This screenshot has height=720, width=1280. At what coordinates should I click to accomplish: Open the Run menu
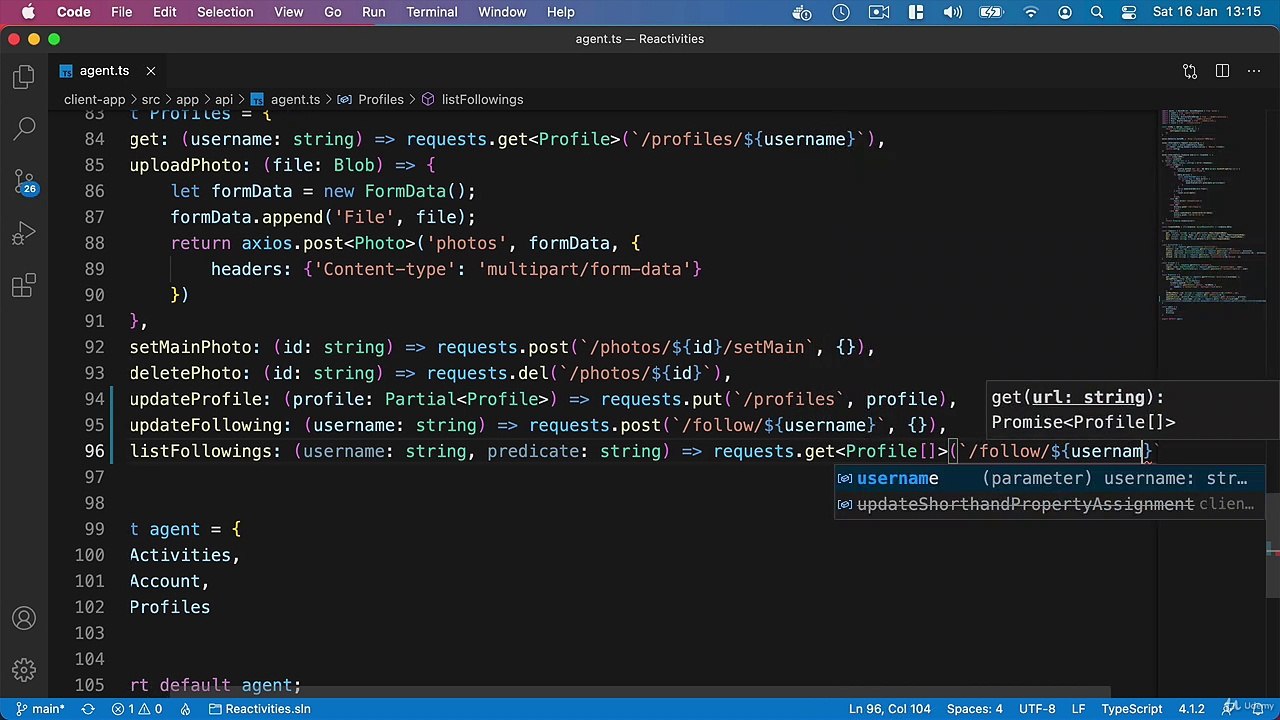pos(373,12)
